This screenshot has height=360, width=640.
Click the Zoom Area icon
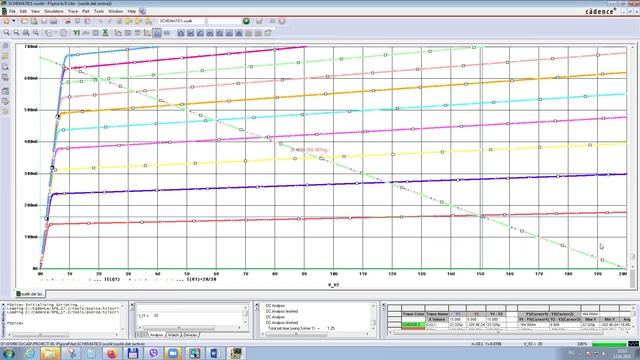[26, 33]
